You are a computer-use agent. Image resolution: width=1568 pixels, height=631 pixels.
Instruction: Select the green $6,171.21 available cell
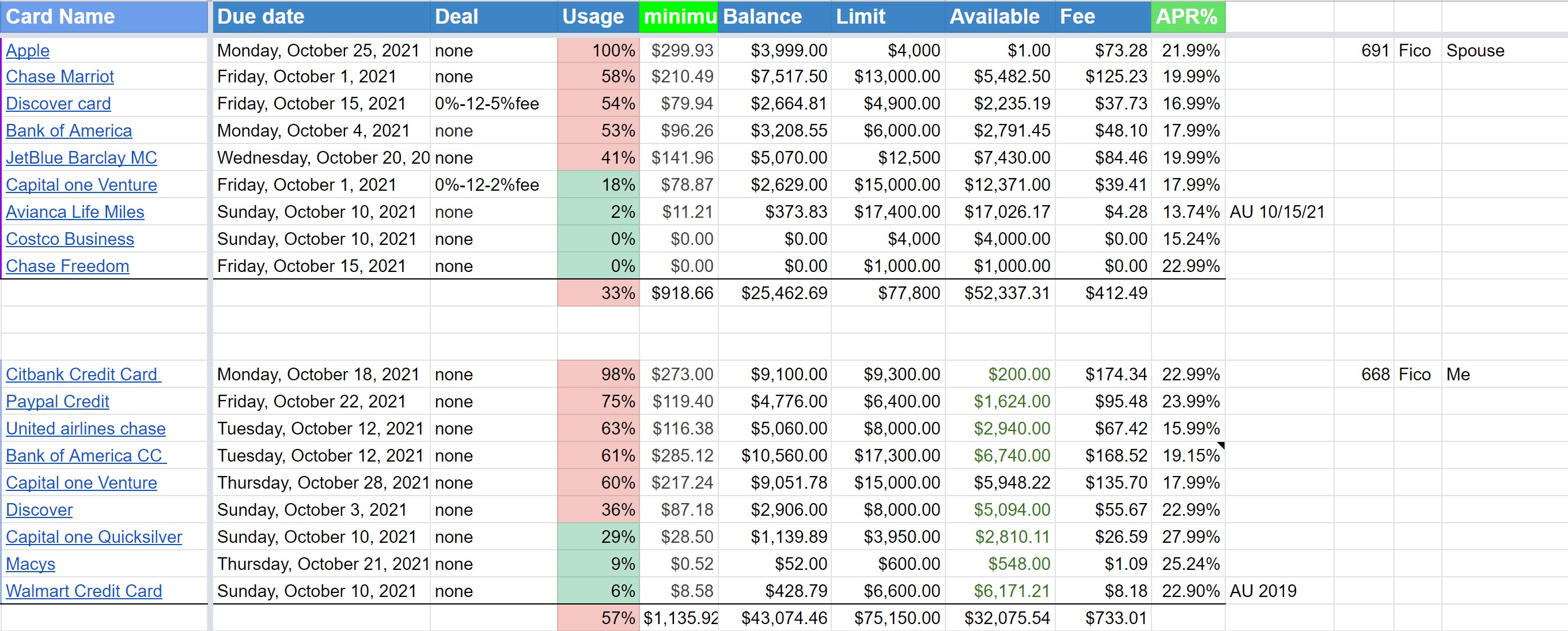click(1000, 591)
